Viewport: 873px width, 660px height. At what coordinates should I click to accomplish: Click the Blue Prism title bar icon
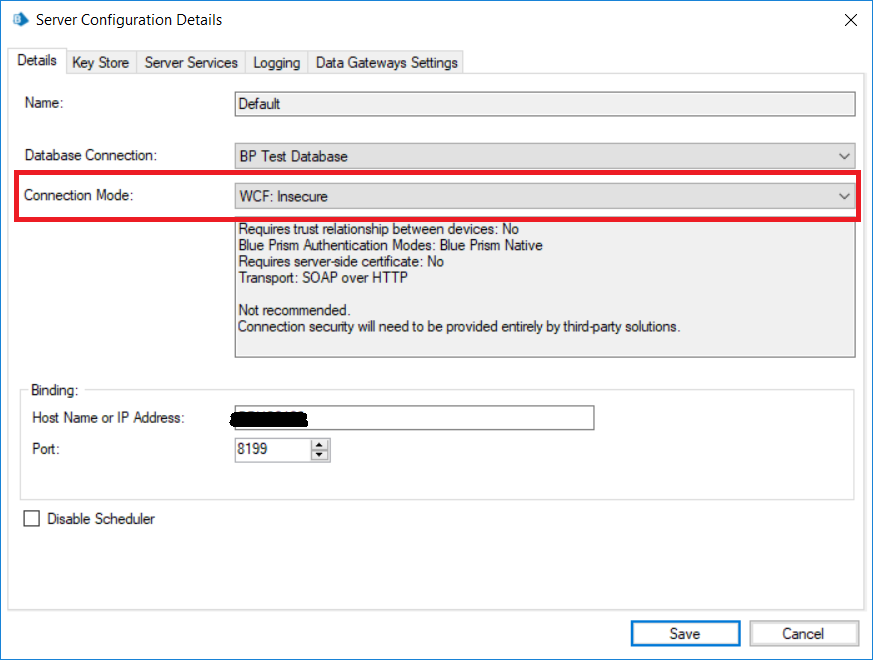tap(20, 19)
